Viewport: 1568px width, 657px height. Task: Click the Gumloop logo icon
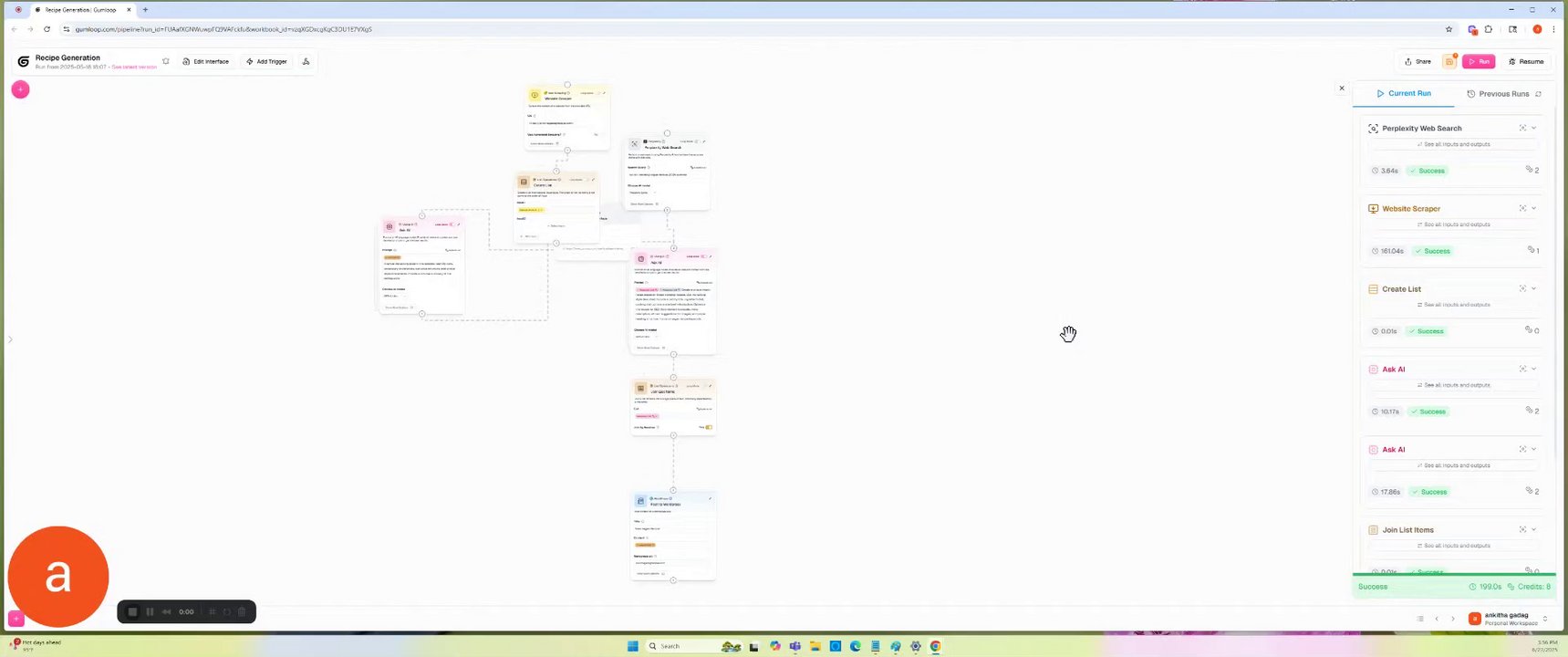click(23, 61)
